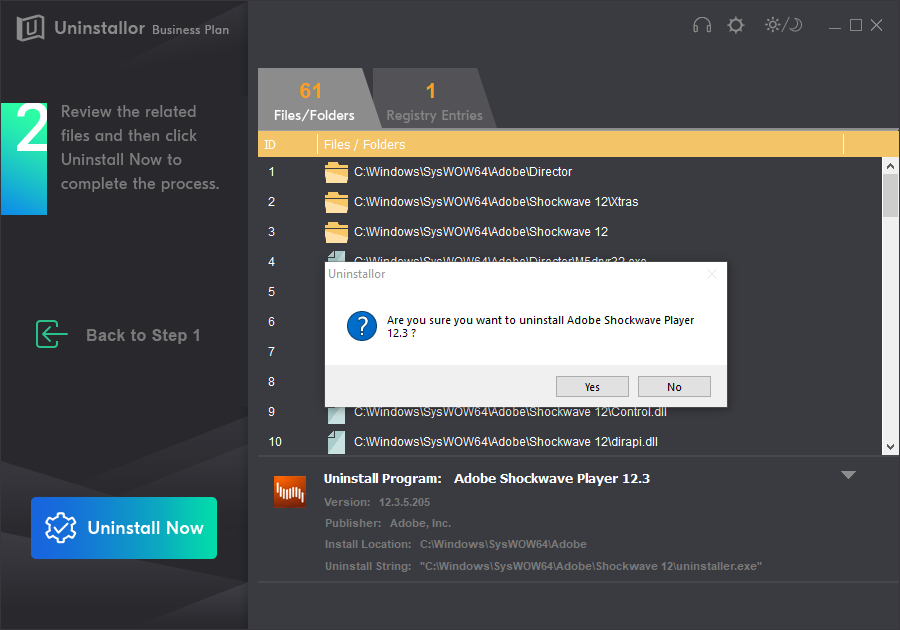
Task: Select Shockwave 12\Xtras path text
Action: coord(496,202)
